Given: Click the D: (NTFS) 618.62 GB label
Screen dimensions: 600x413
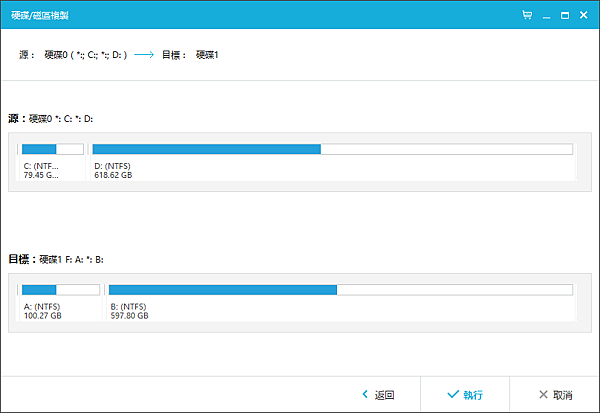Looking at the screenshot, I should (113, 169).
